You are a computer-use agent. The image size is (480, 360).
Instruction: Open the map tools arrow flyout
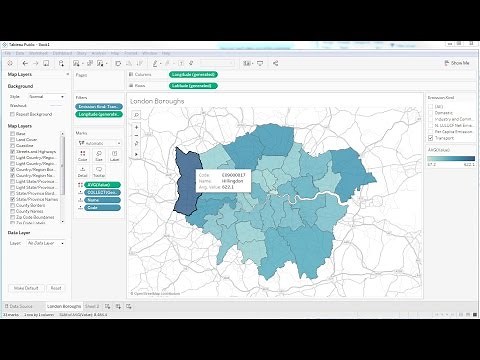point(136,154)
